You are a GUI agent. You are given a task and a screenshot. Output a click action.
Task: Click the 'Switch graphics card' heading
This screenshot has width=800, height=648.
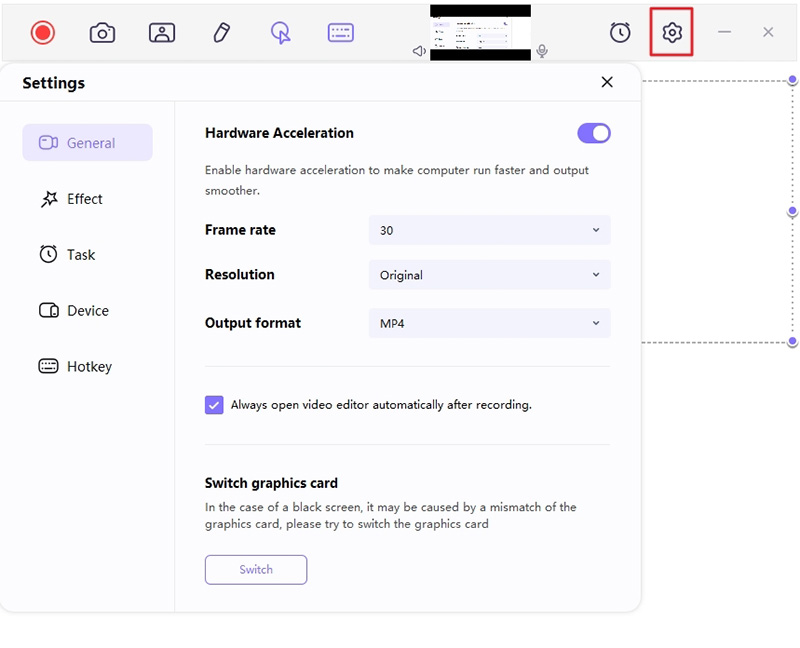click(x=271, y=483)
